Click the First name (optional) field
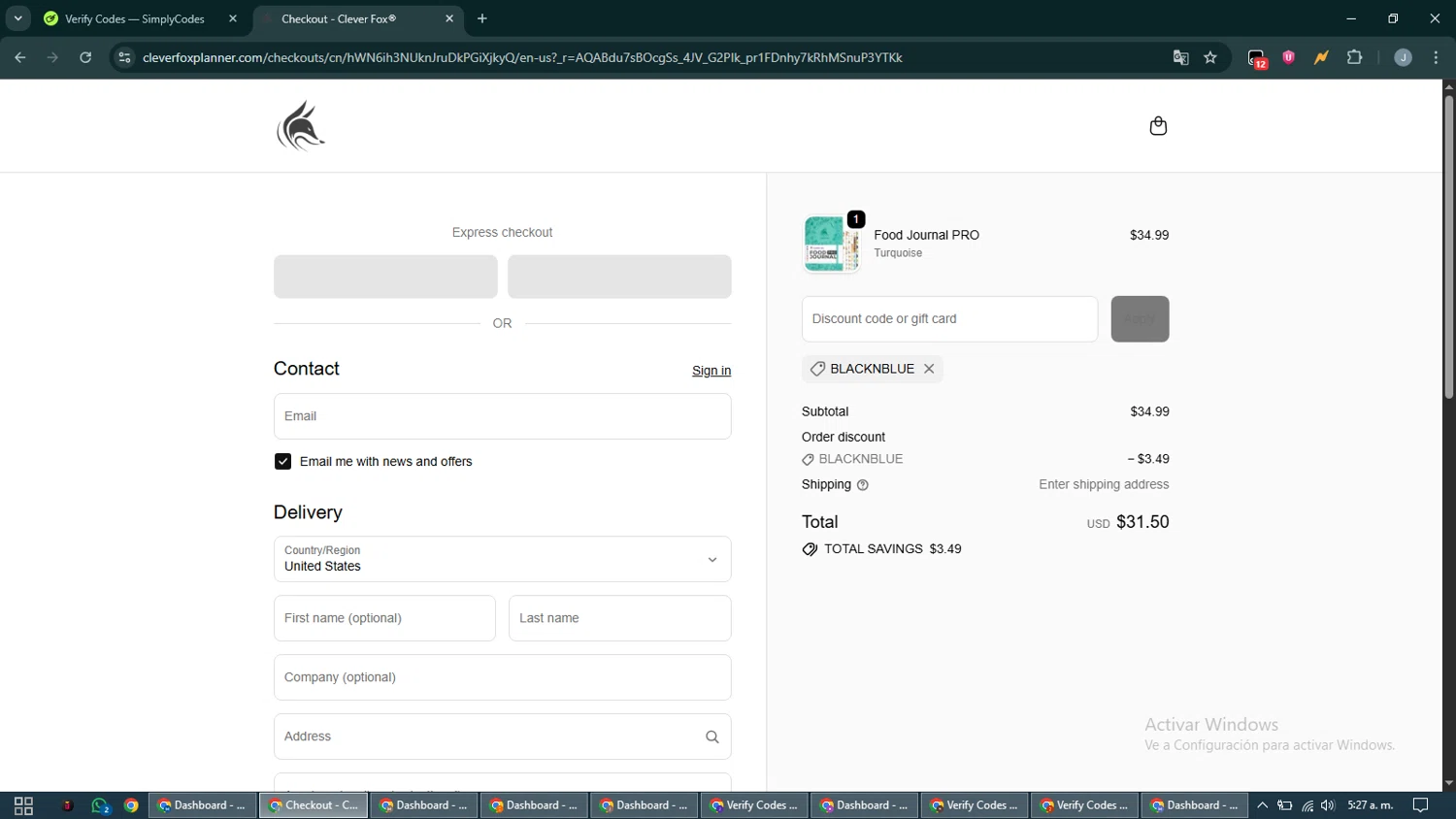Screen dimensions: 1456x819 (384, 618)
